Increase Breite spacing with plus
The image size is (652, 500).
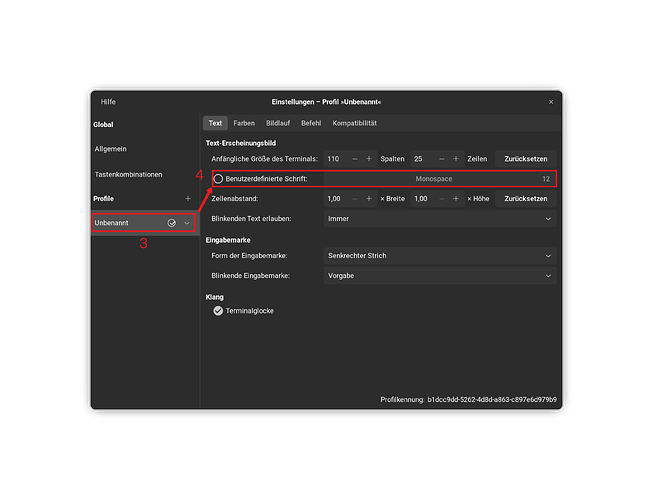(369, 199)
